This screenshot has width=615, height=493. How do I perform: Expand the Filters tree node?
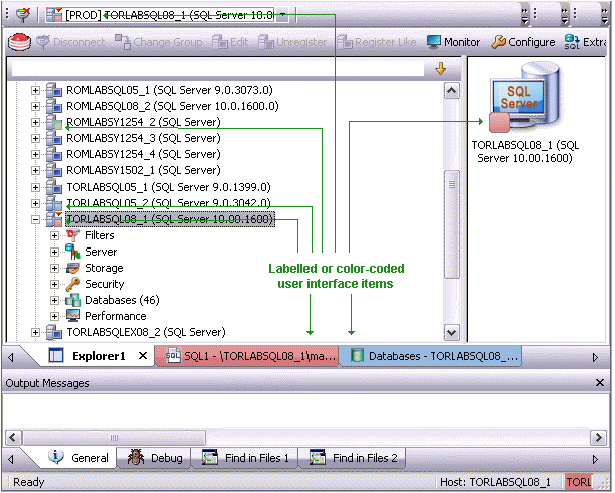point(55,235)
